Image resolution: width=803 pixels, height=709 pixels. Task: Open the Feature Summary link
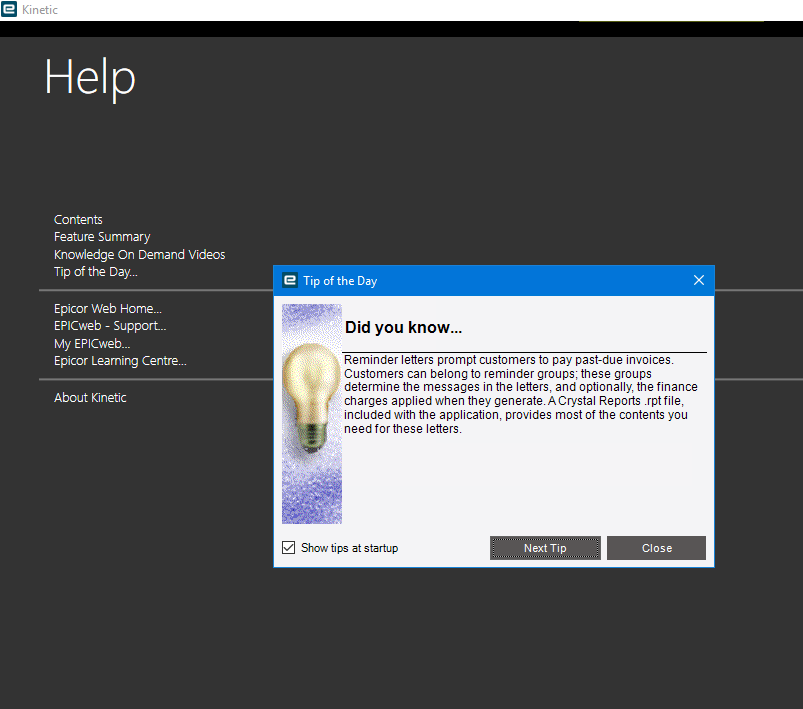coord(102,236)
